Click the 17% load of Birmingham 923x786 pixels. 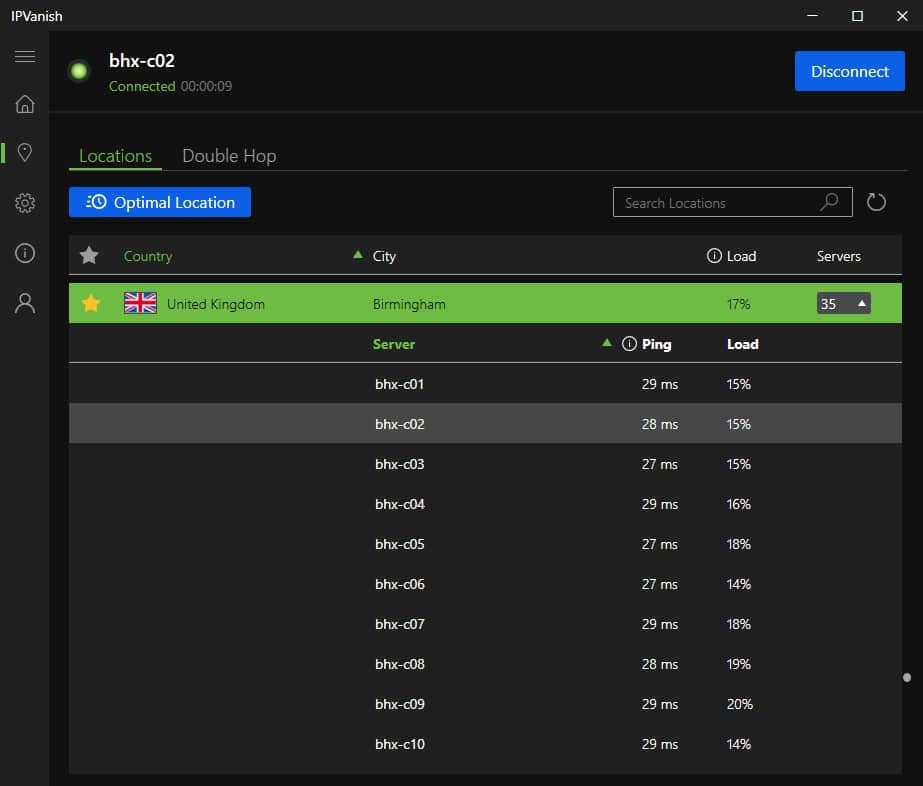click(738, 304)
